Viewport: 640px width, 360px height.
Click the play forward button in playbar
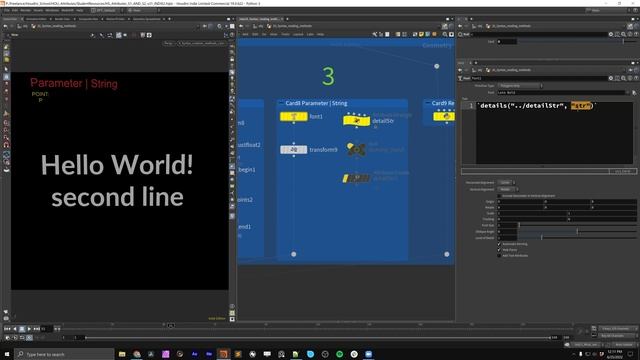pos(29,329)
